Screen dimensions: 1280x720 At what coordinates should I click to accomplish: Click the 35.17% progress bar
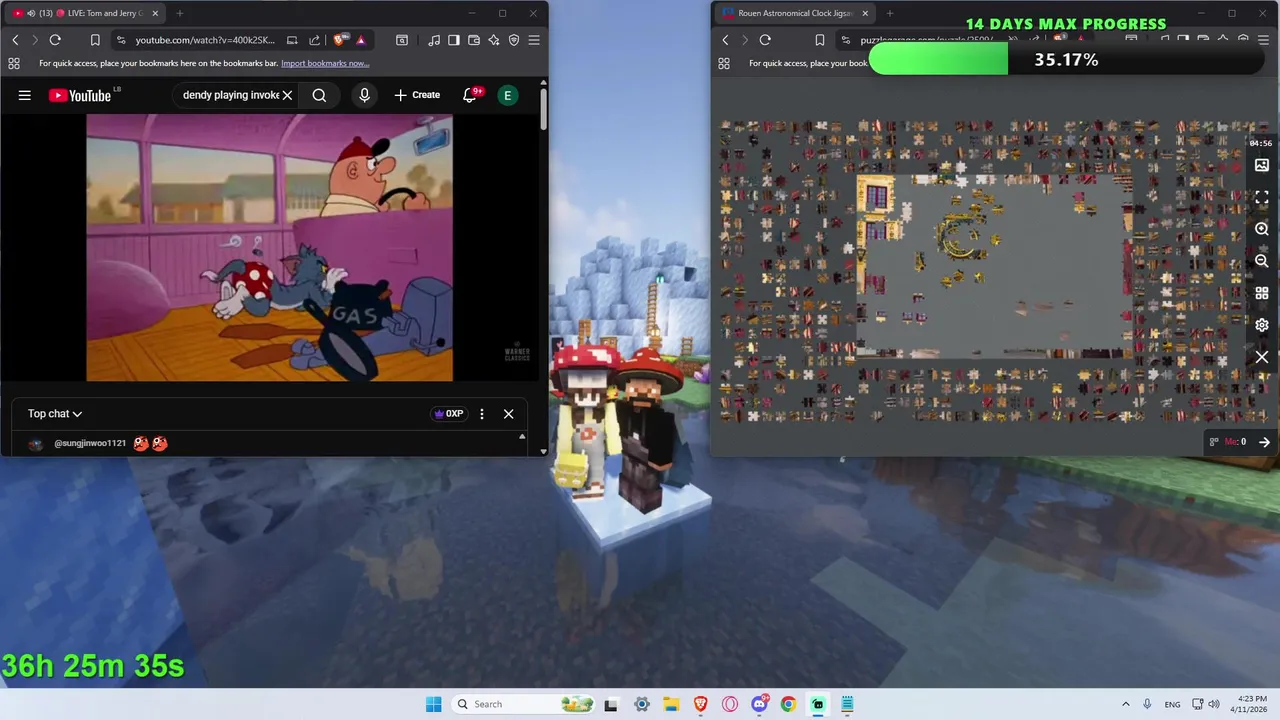[1067, 60]
